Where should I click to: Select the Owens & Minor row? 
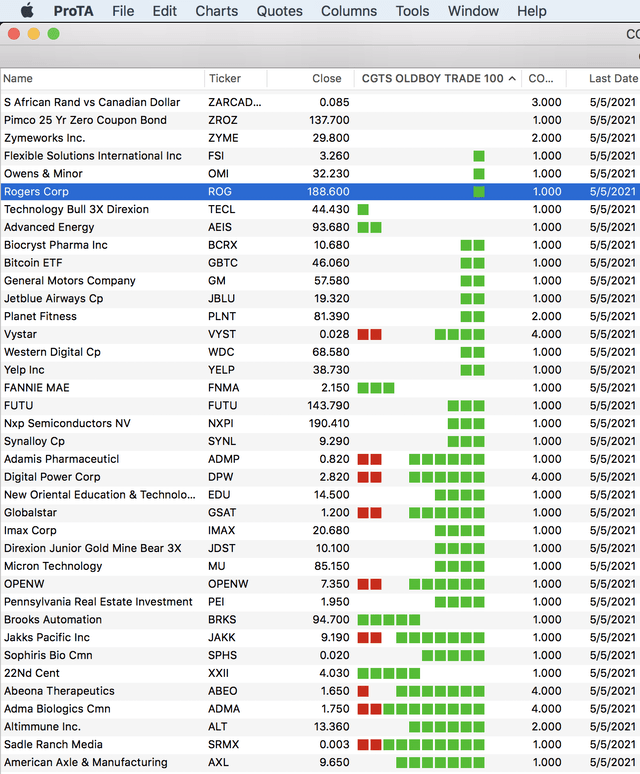[x=320, y=173]
